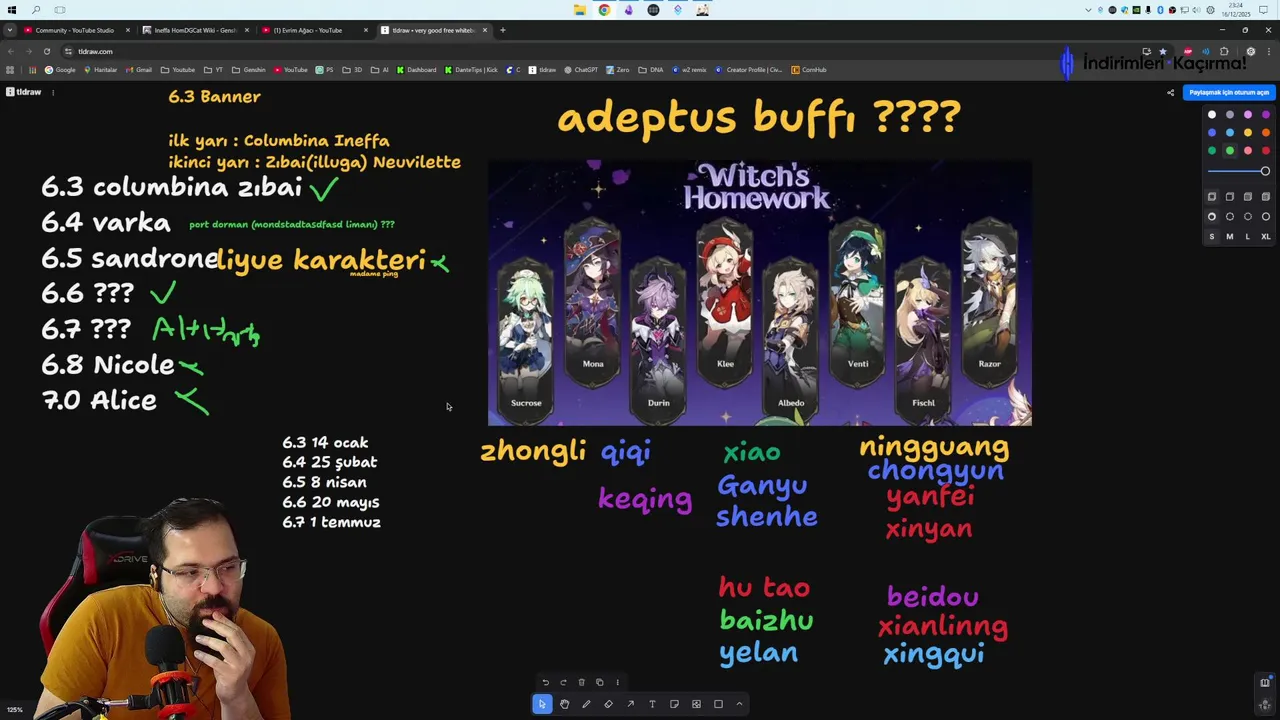1280x720 pixels.
Task: Set dash style to draw
Action: click(x=1212, y=217)
